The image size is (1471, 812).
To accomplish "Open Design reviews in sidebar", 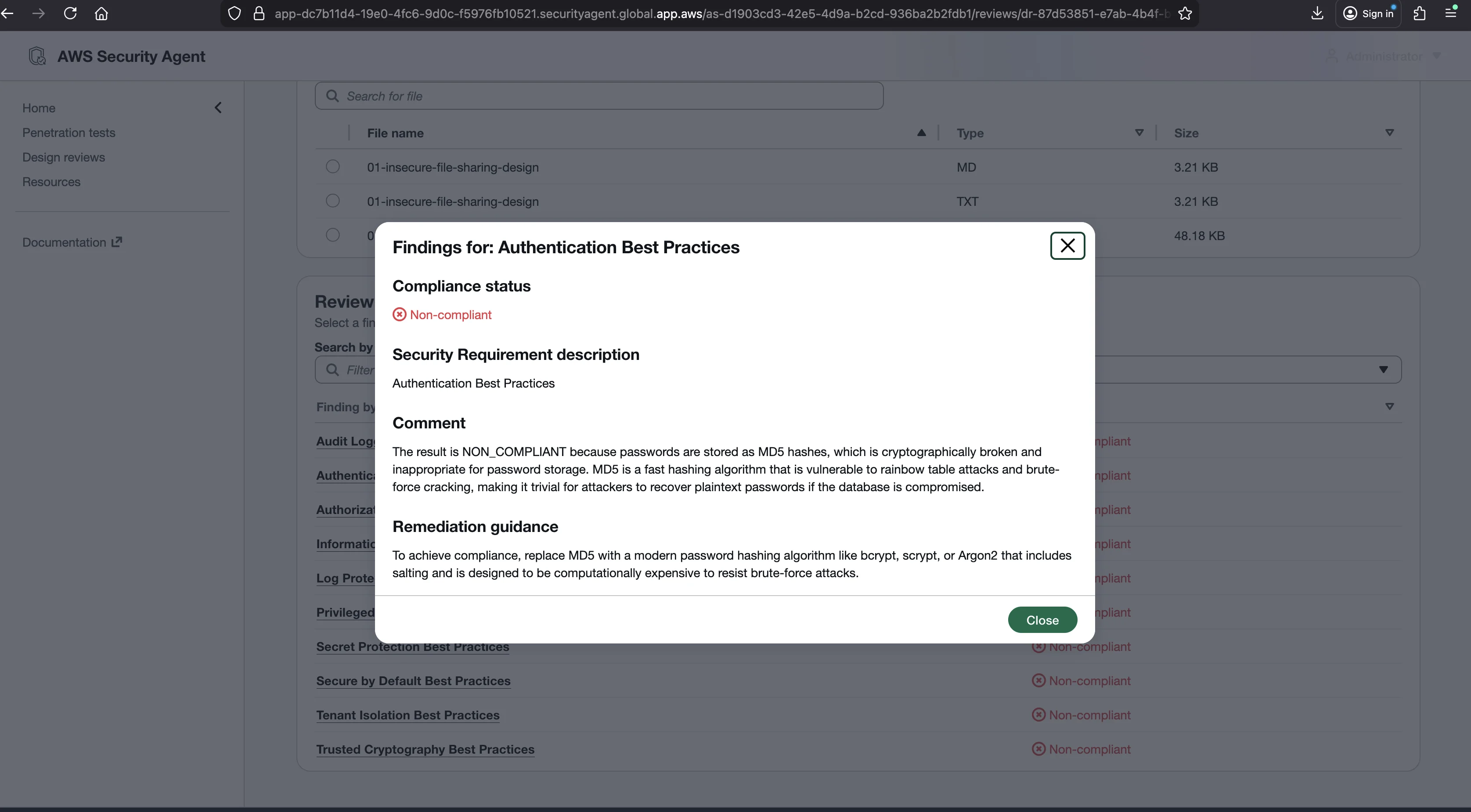I will pos(63,157).
